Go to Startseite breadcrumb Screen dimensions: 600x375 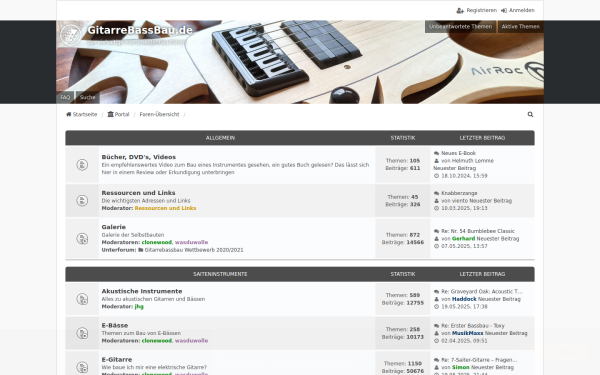tap(85, 114)
